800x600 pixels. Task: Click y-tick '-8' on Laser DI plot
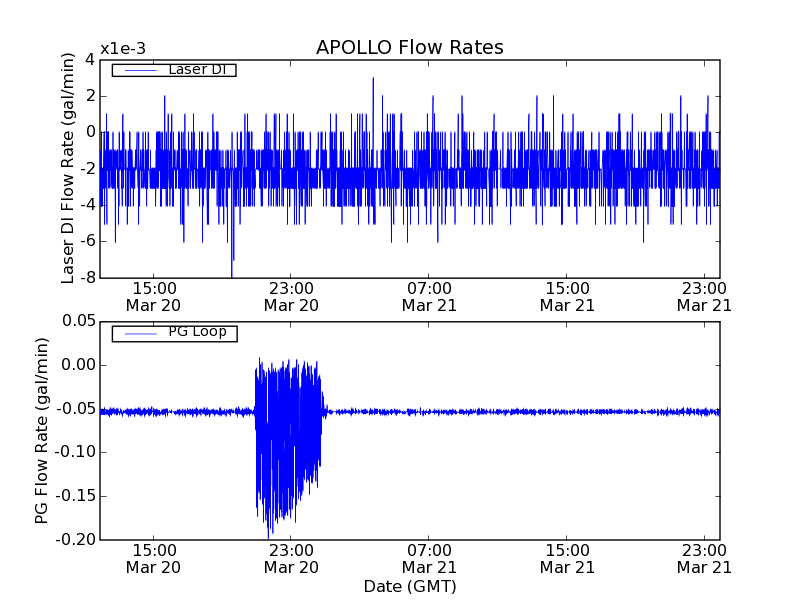(x=87, y=278)
